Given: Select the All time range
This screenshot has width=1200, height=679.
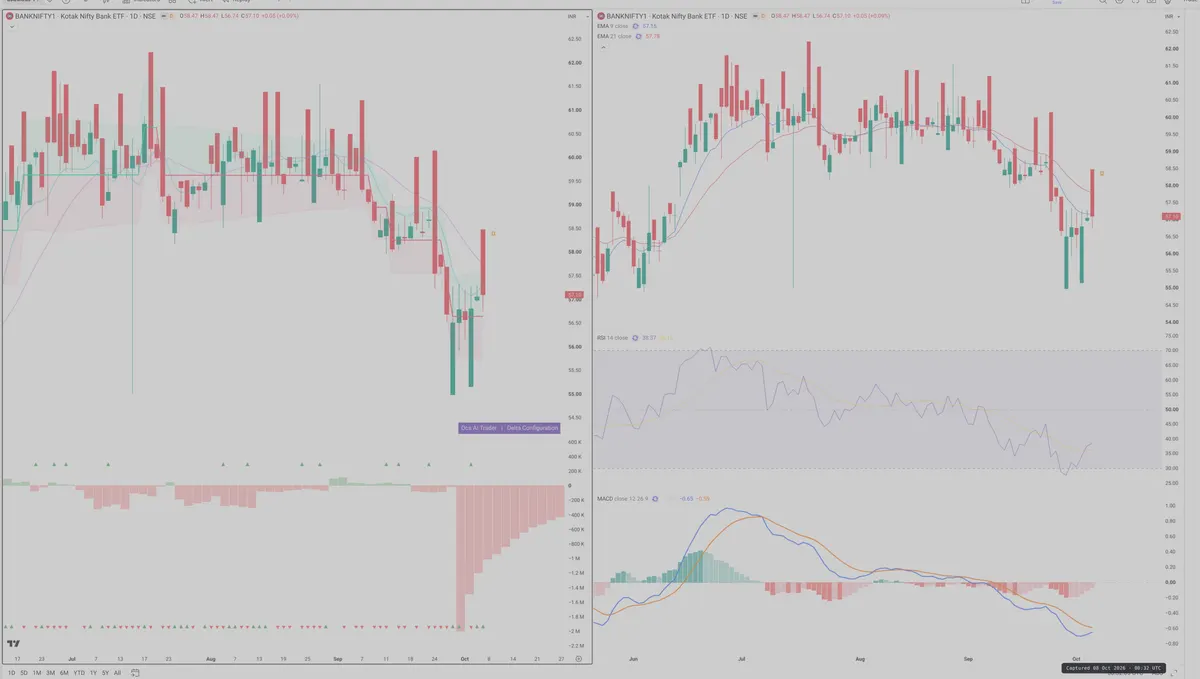Looking at the screenshot, I should (x=117, y=673).
